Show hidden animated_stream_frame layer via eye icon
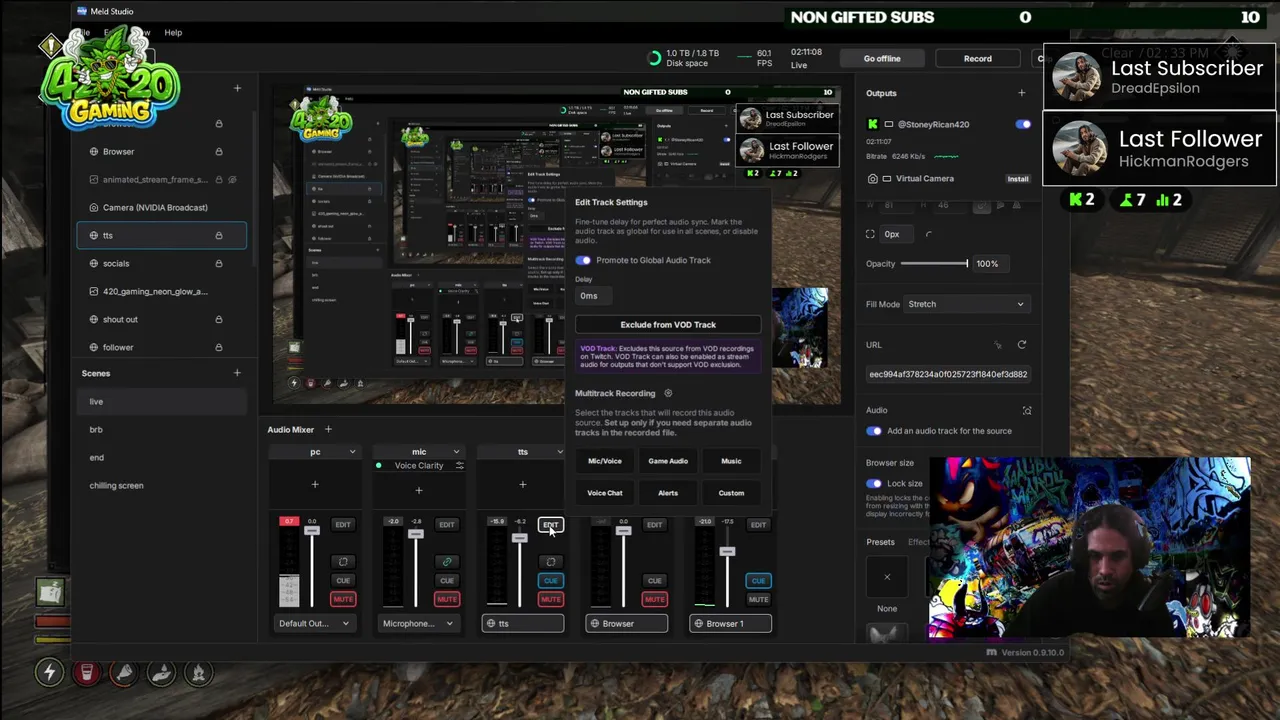The image size is (1280, 720). point(233,180)
